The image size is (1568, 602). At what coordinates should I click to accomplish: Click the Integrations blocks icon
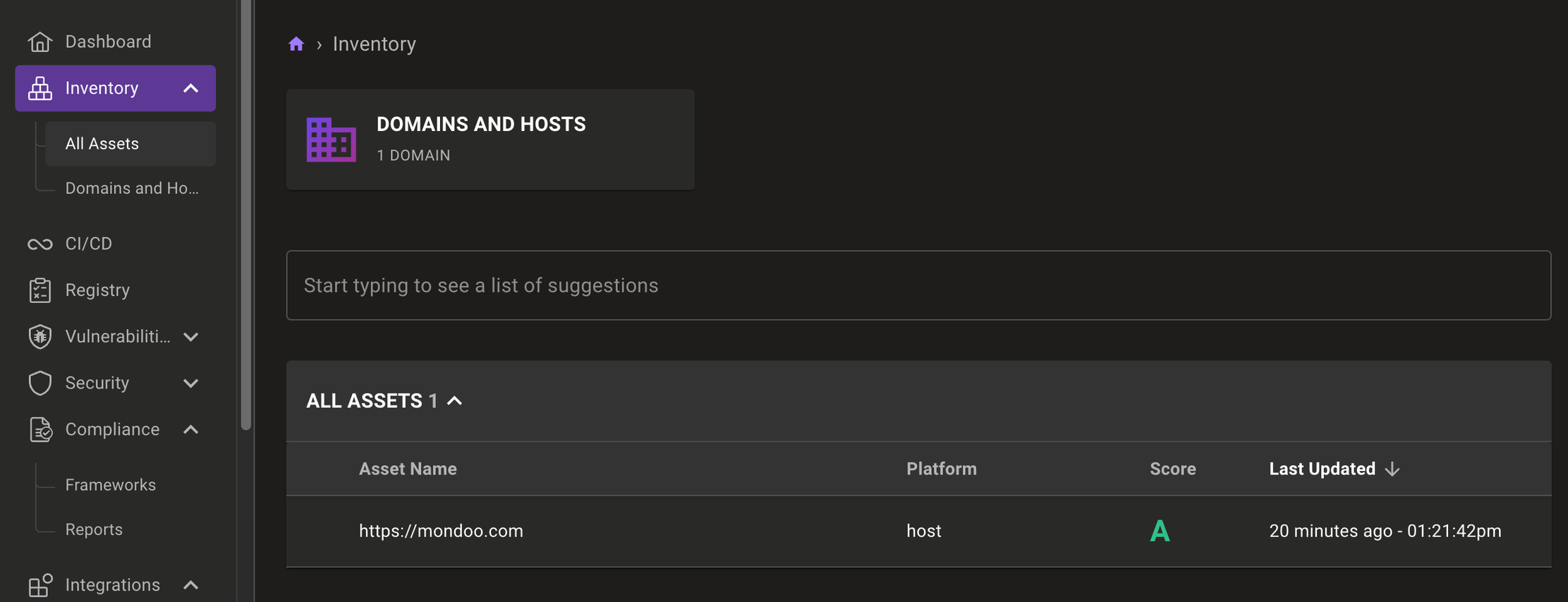[40, 585]
